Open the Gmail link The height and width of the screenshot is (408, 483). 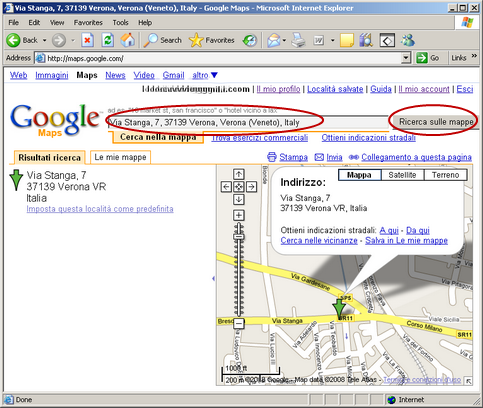click(173, 75)
